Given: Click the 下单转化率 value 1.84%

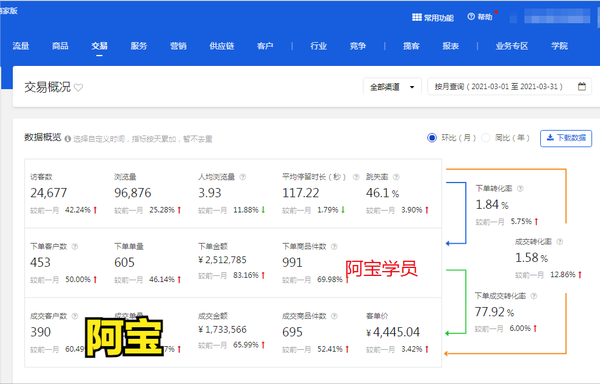Looking at the screenshot, I should [x=492, y=205].
